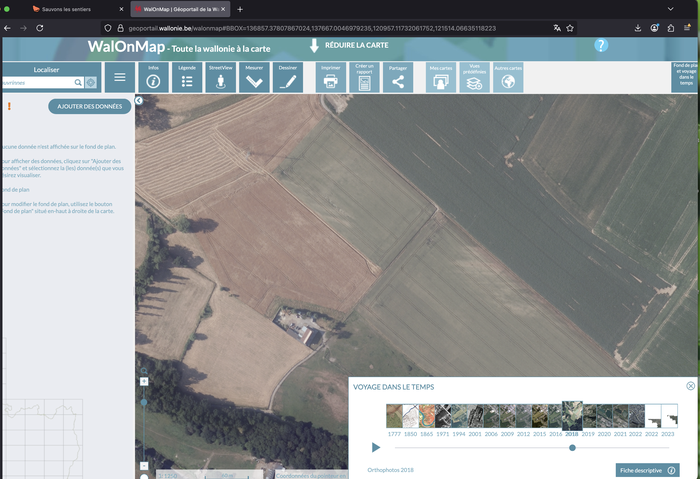The height and width of the screenshot is (479, 700).
Task: Collapse the left side panel arrow
Action: [x=139, y=100]
